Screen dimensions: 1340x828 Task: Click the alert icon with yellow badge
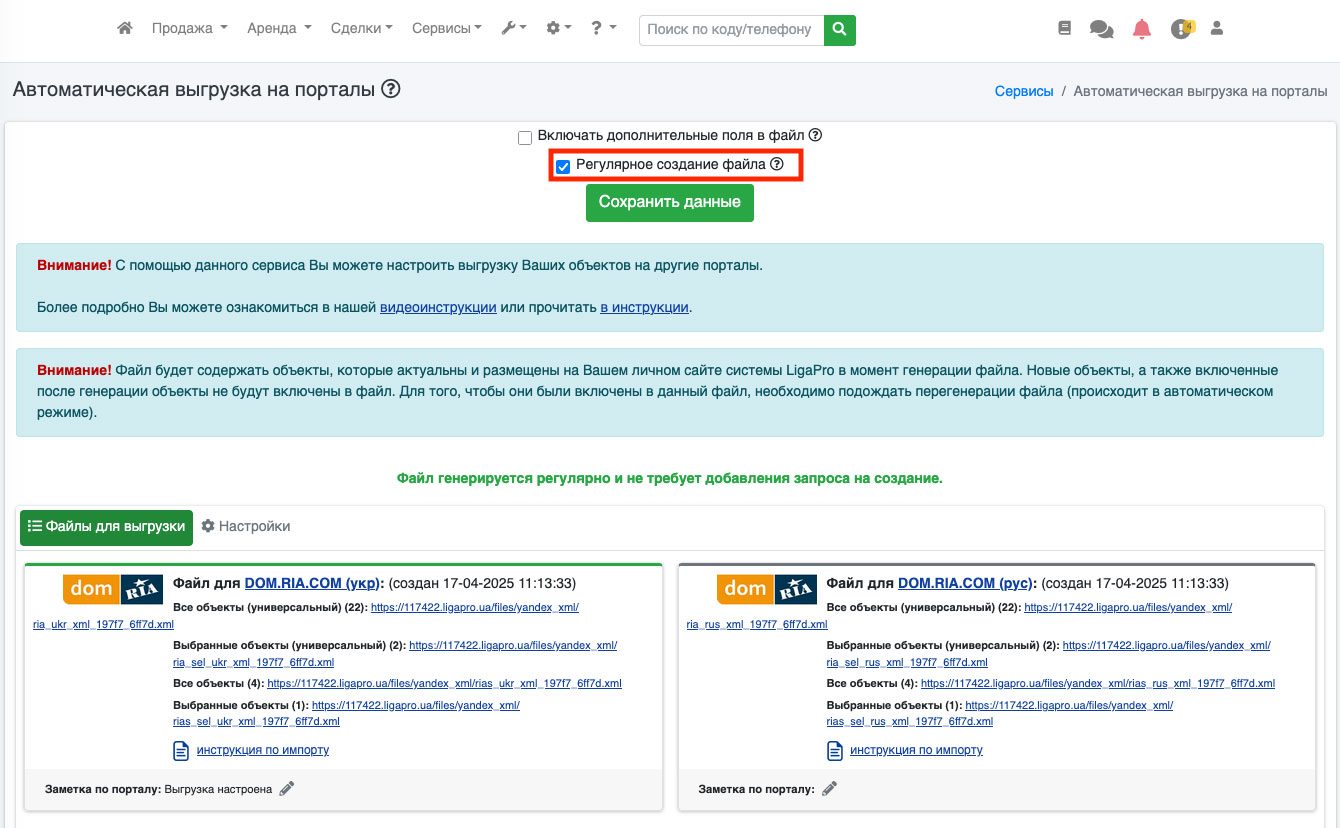1181,29
